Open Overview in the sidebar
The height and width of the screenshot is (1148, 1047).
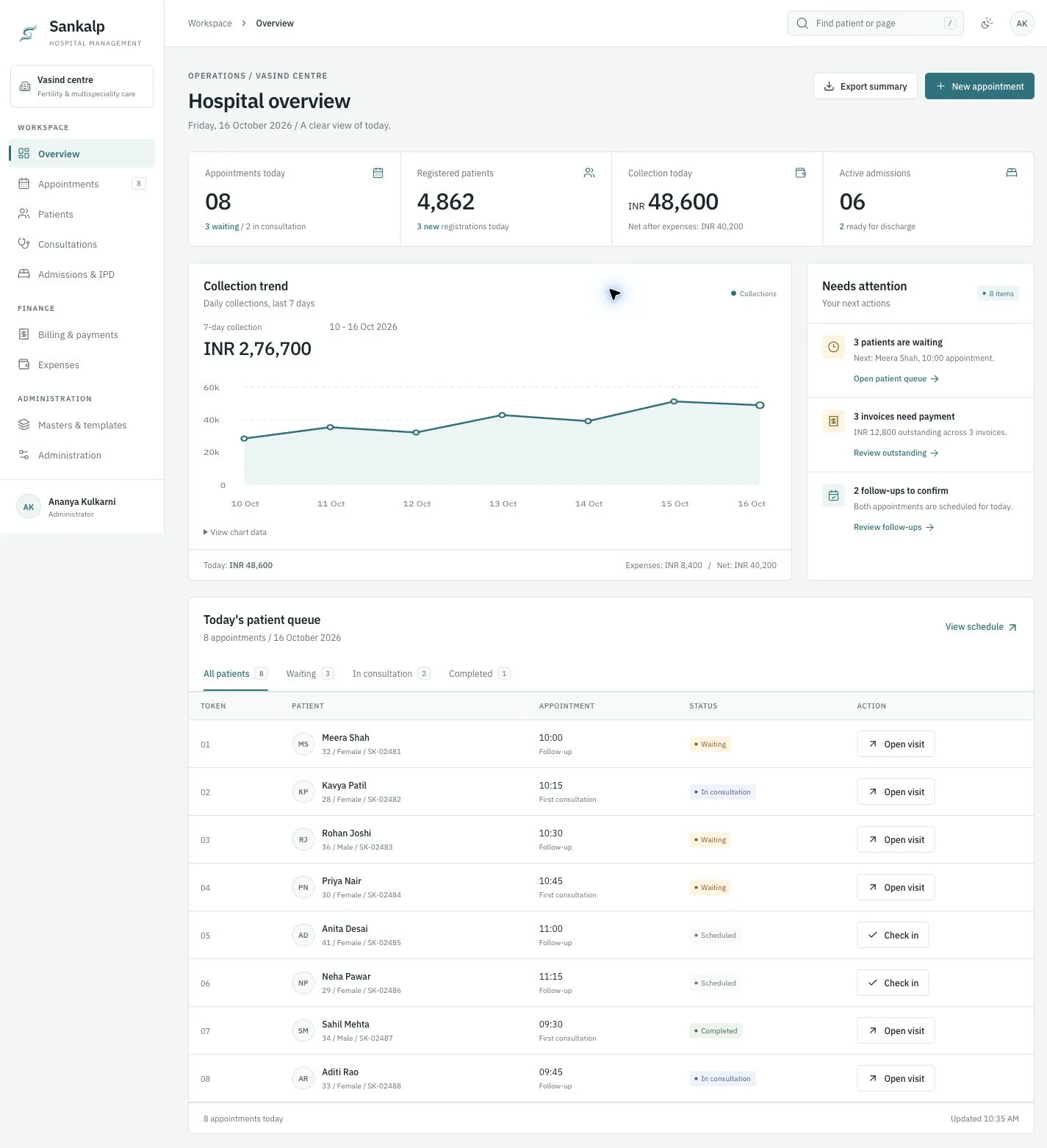82,154
